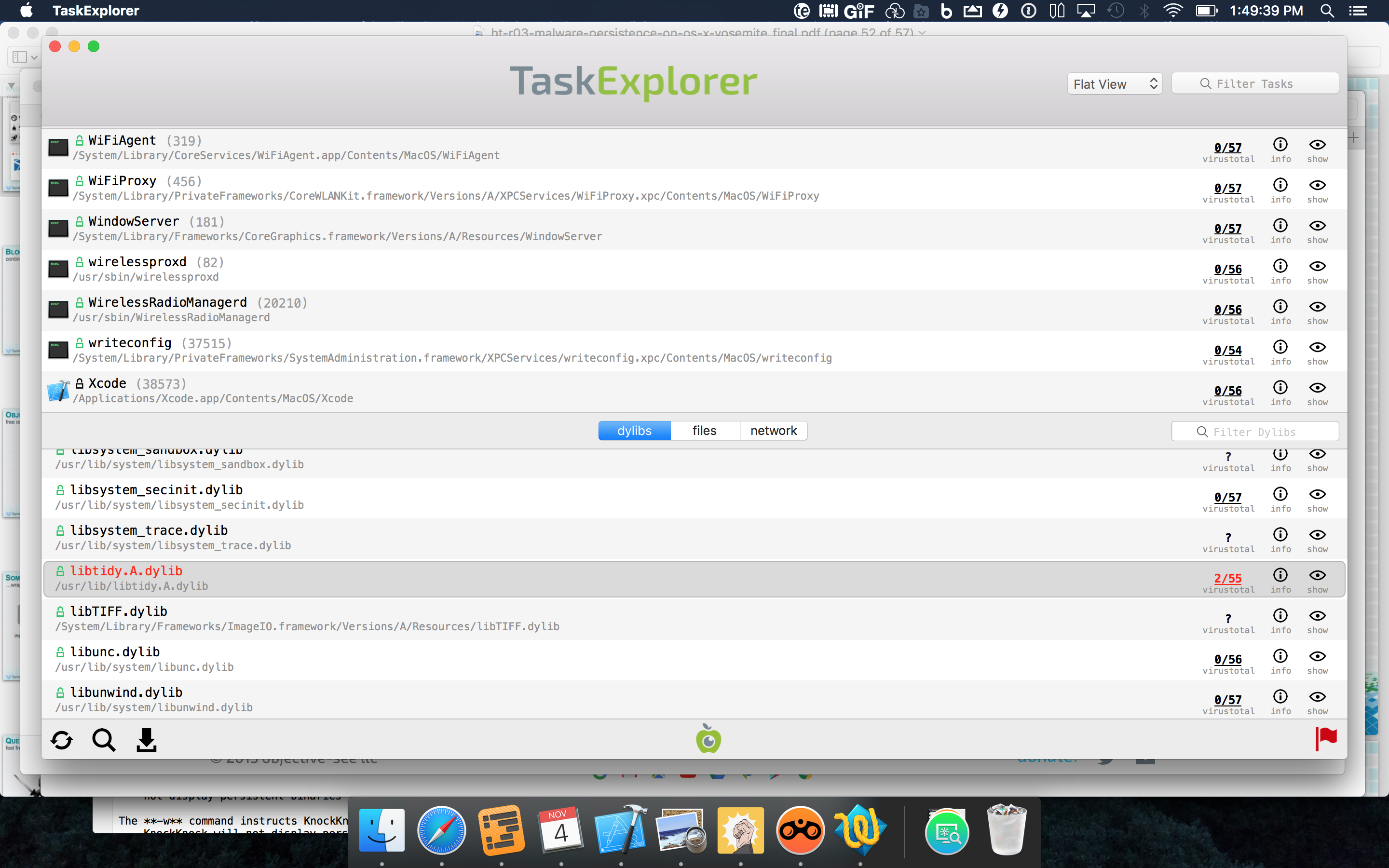Open Safari from the Dock

tap(441, 830)
